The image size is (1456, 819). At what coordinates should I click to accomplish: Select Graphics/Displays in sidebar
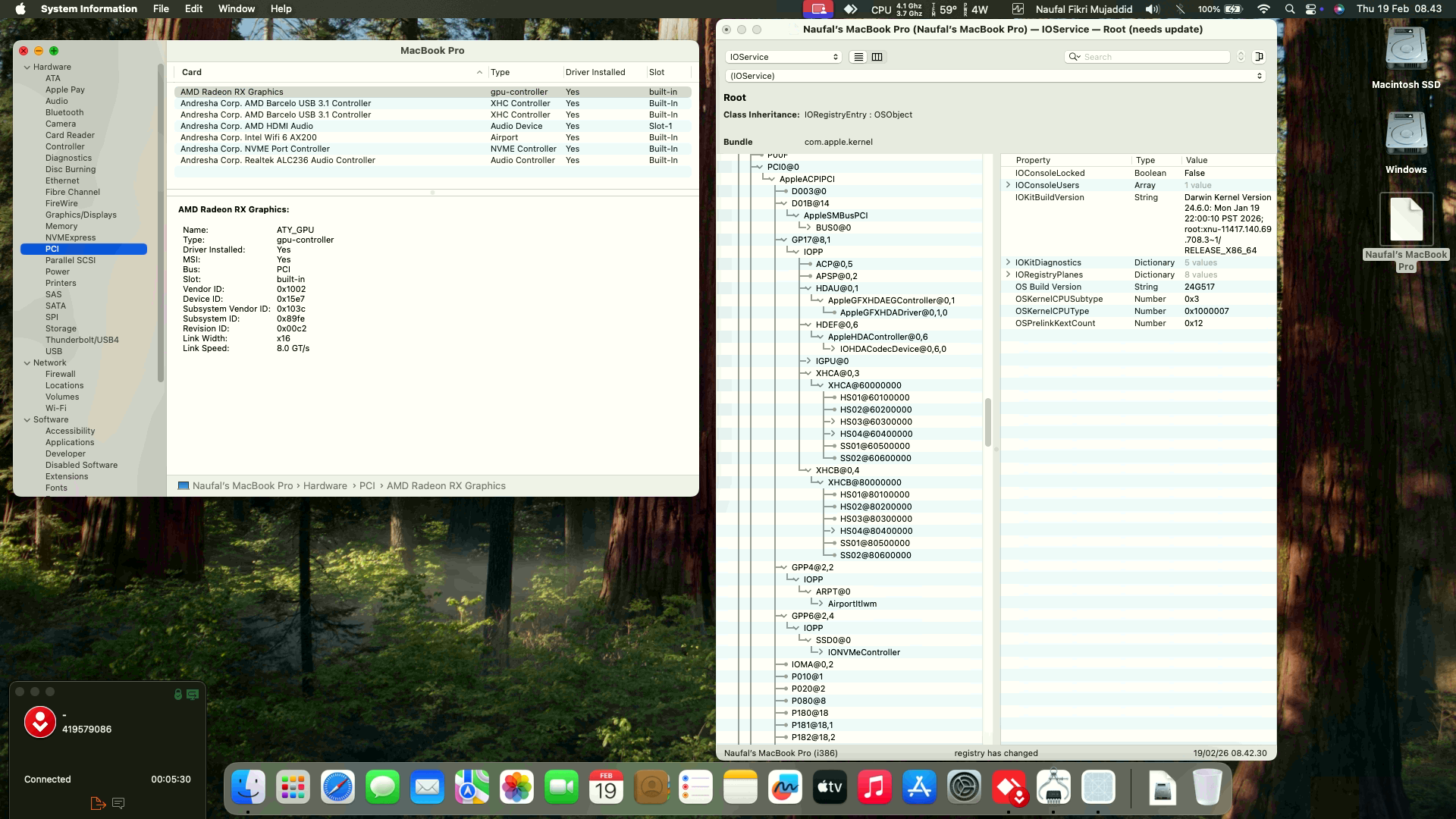[80, 215]
